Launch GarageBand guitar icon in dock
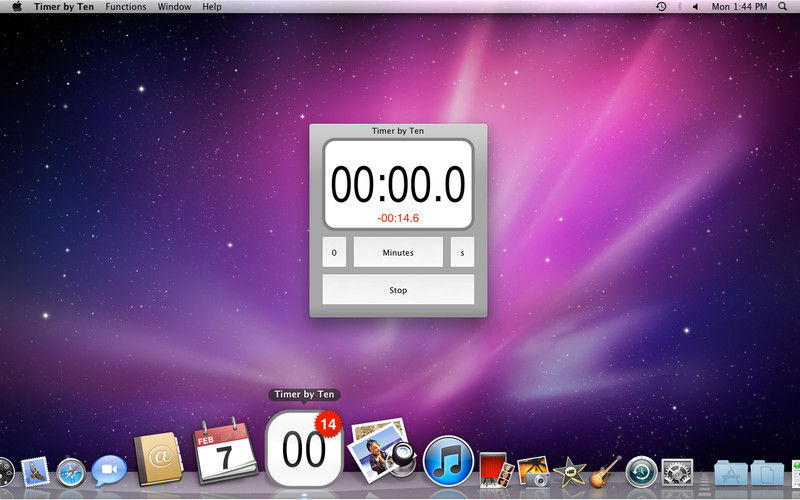The height and width of the screenshot is (500, 800). point(605,470)
